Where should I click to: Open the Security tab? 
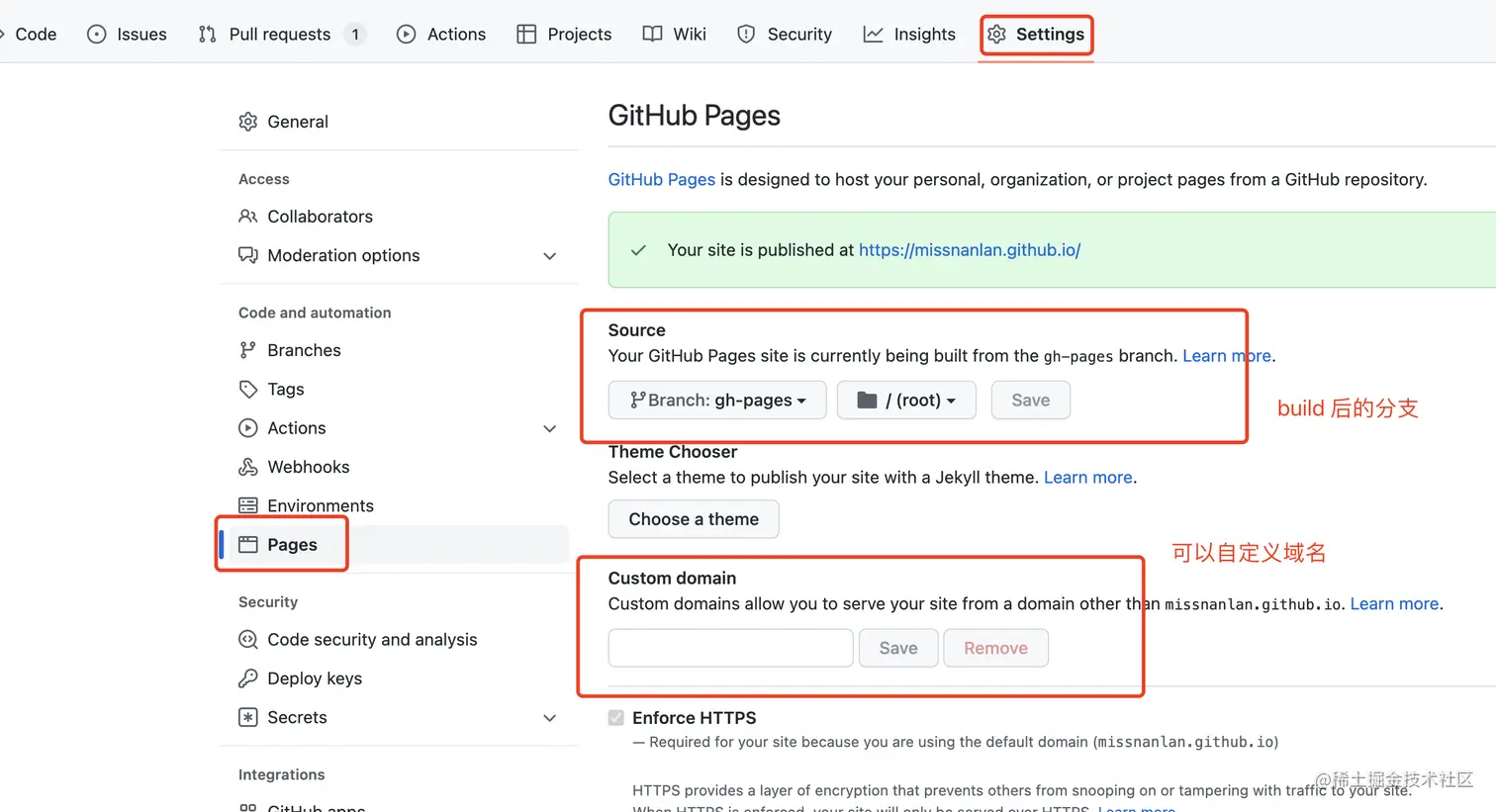click(786, 35)
